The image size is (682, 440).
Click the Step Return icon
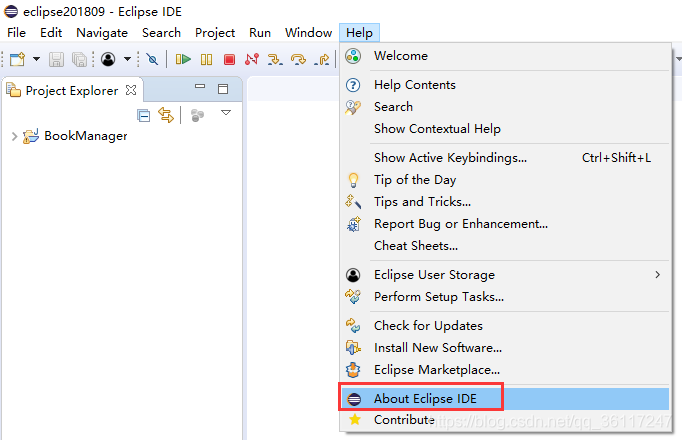321,59
